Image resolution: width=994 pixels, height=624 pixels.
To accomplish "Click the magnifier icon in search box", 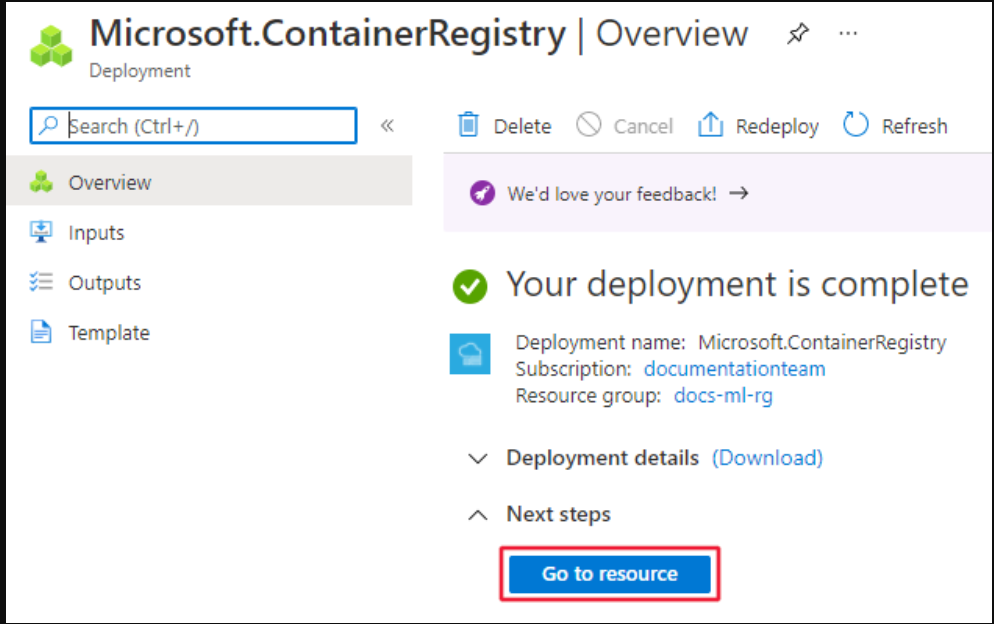I will pos(48,125).
